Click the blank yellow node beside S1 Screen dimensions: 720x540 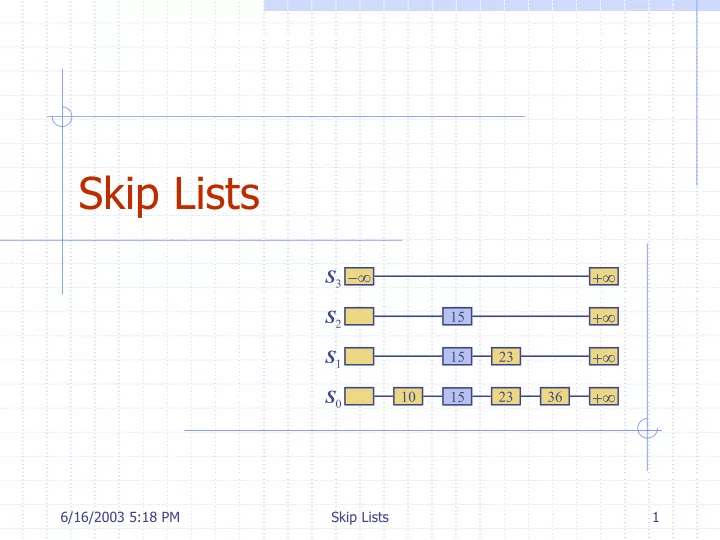pyautogui.click(x=359, y=356)
